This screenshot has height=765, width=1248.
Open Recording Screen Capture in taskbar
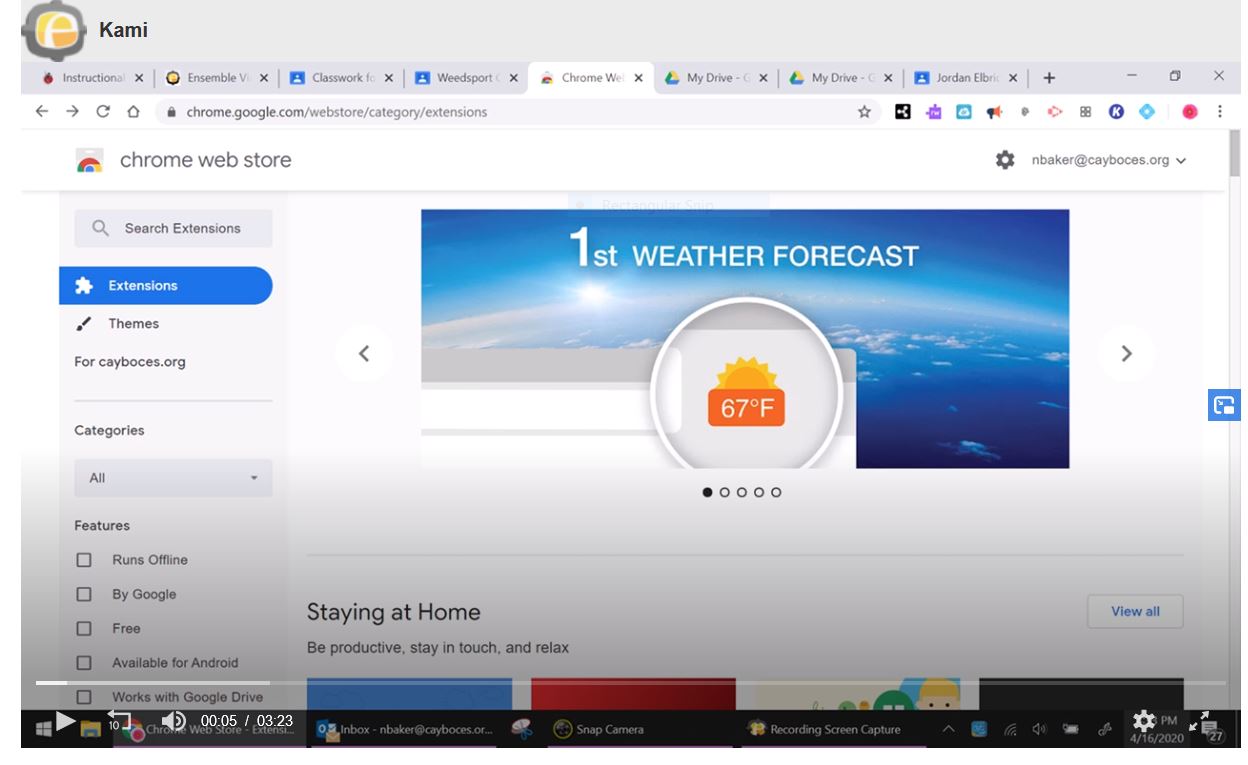pos(824,729)
